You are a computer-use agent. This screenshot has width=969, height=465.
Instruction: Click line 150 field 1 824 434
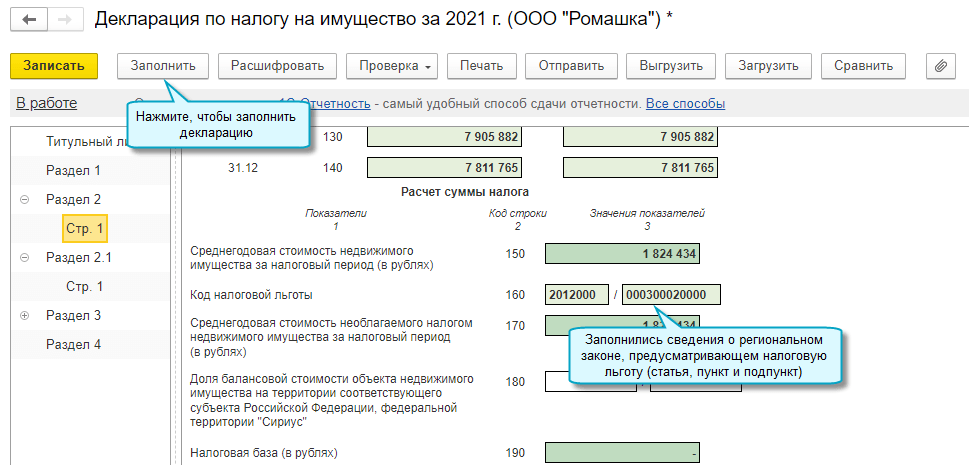coord(622,254)
